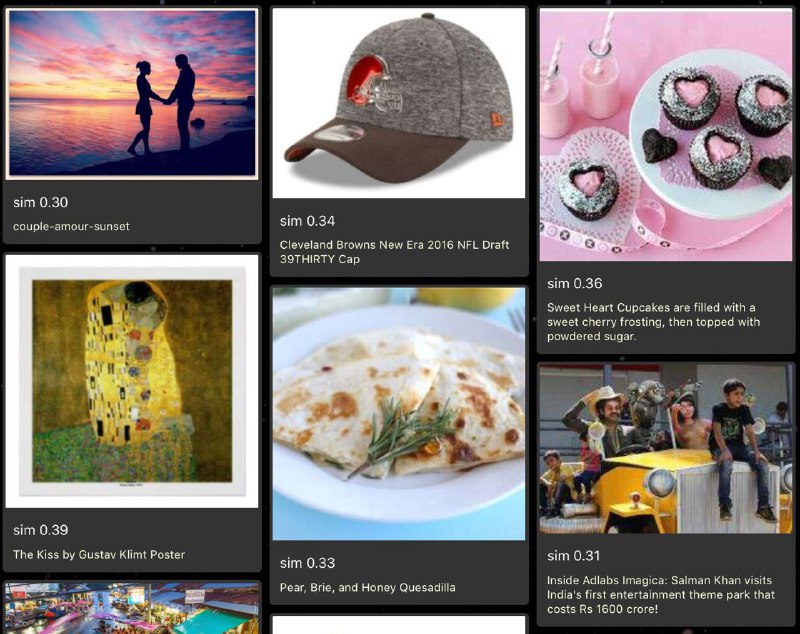
Task: Select the sim 0.34 score label
Action: 307,221
